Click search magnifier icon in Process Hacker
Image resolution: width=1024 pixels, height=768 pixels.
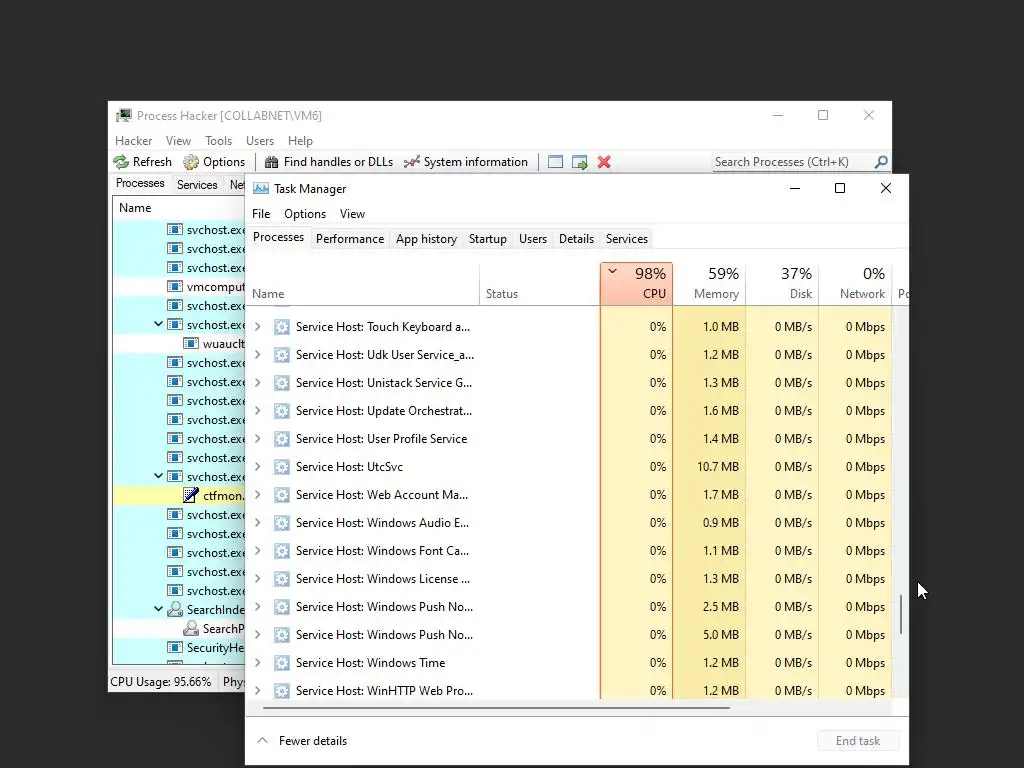coord(881,162)
